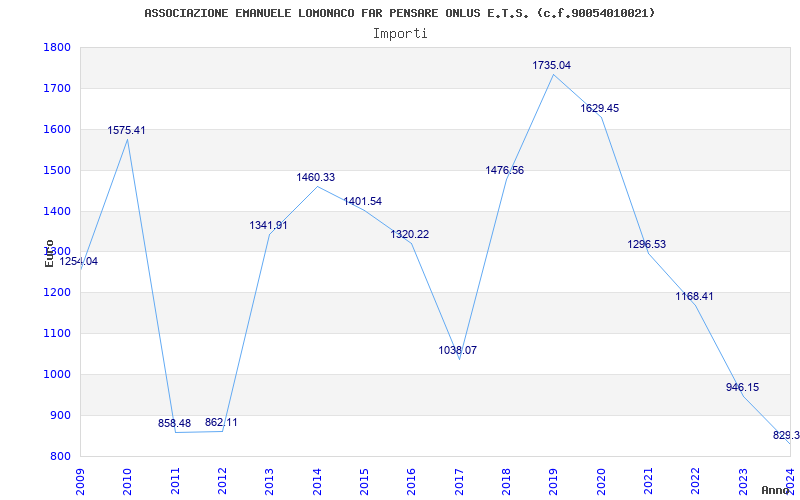Click the 1400 y-axis label

click(x=57, y=211)
